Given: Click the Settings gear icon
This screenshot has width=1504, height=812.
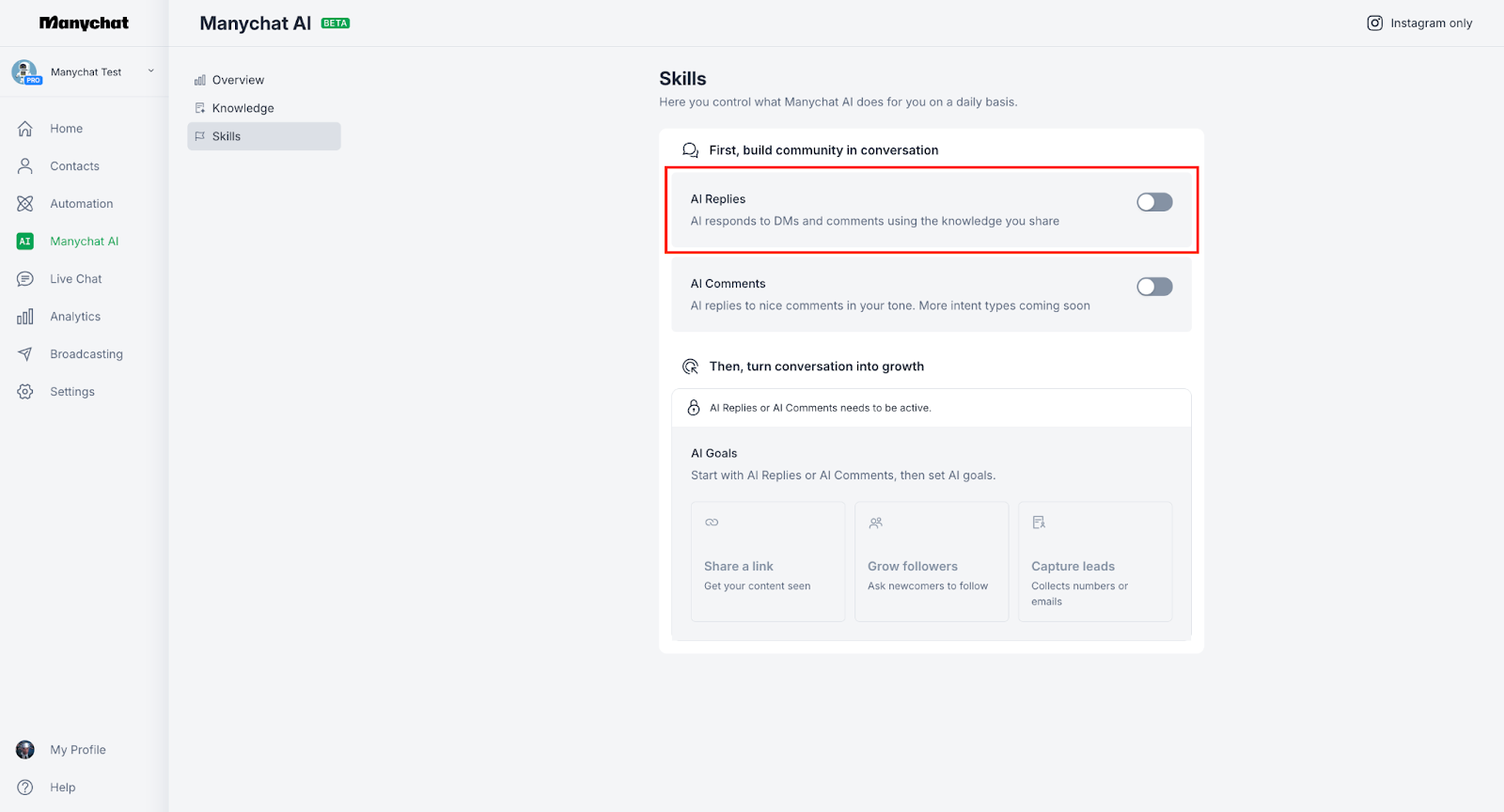Looking at the screenshot, I should click(x=25, y=392).
